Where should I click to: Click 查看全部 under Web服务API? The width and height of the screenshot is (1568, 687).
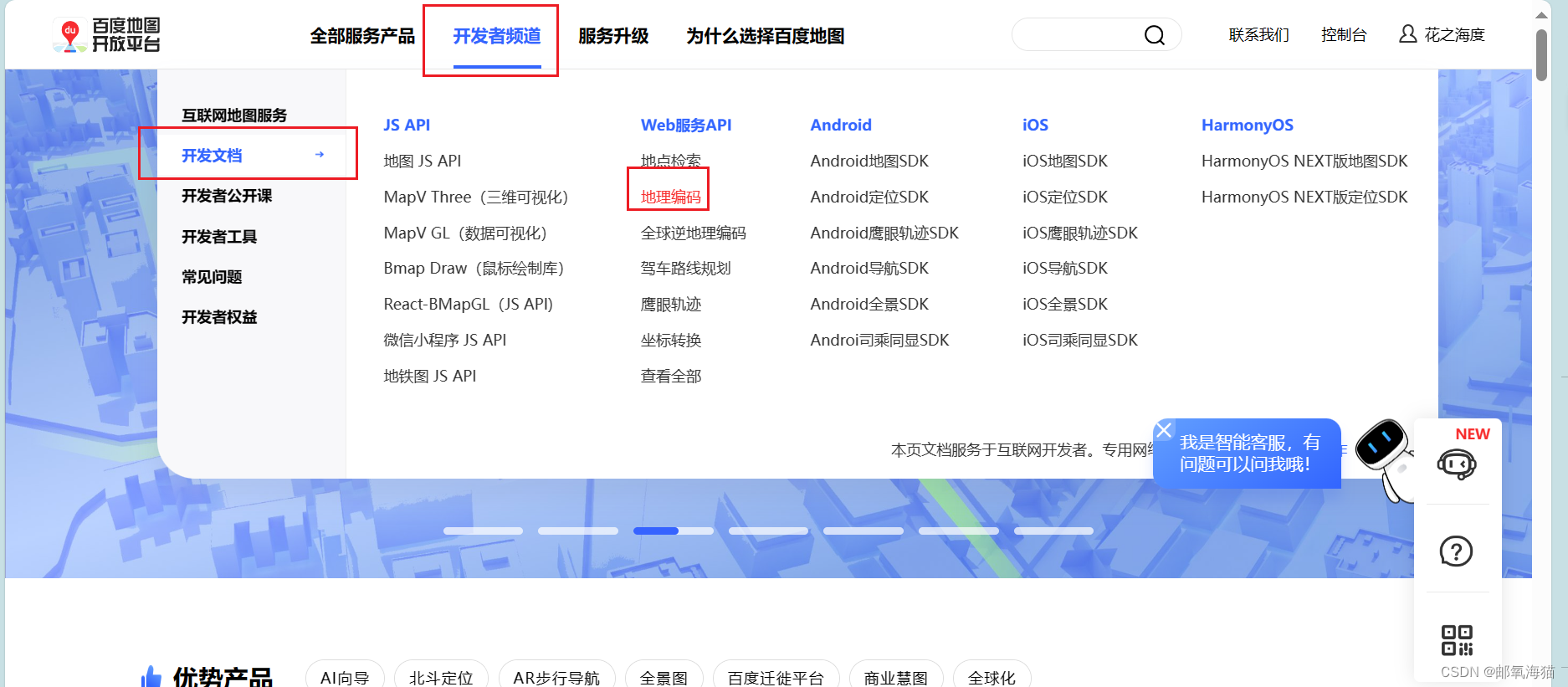pos(671,376)
